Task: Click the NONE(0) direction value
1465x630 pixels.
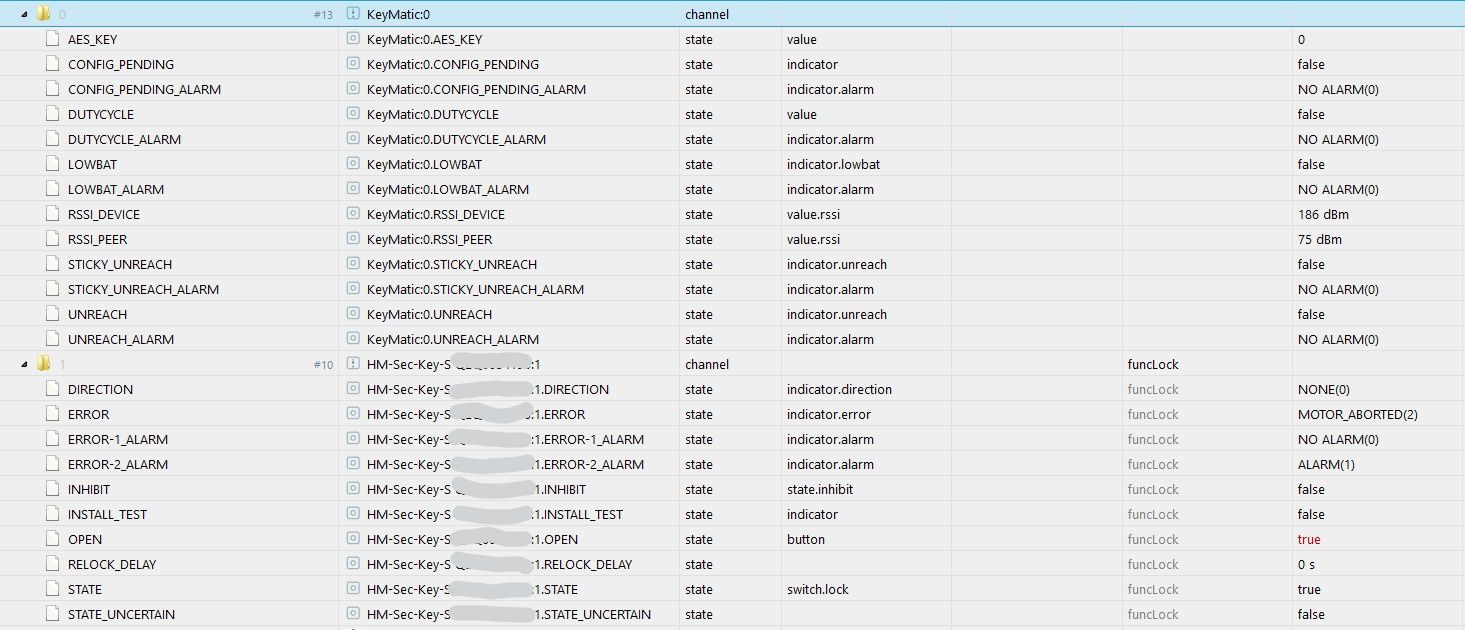Action: pyautogui.click(x=1322, y=389)
